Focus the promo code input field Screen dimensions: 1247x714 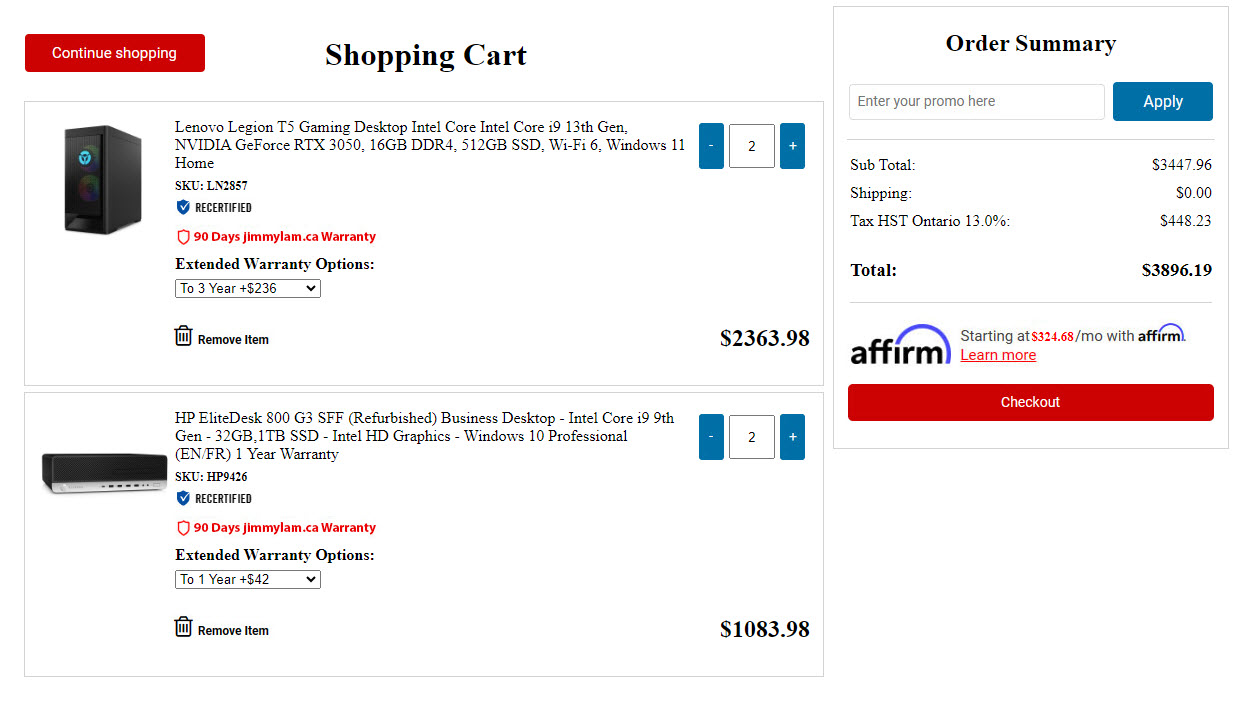coord(976,101)
